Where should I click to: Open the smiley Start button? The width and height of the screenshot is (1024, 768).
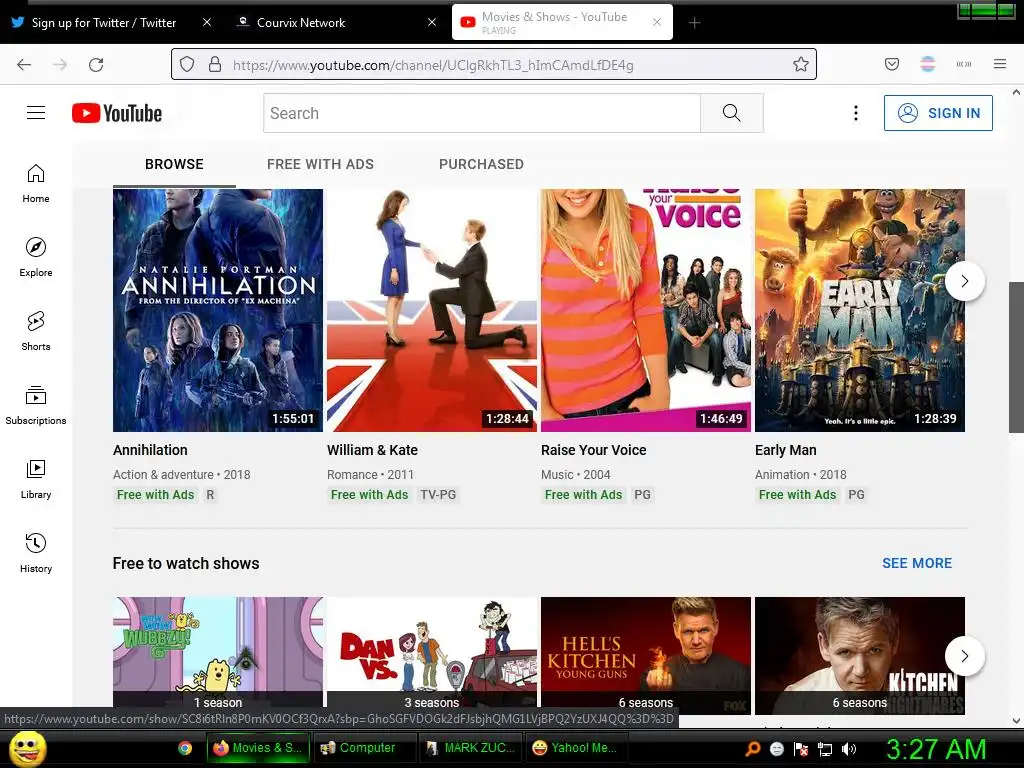(27, 748)
